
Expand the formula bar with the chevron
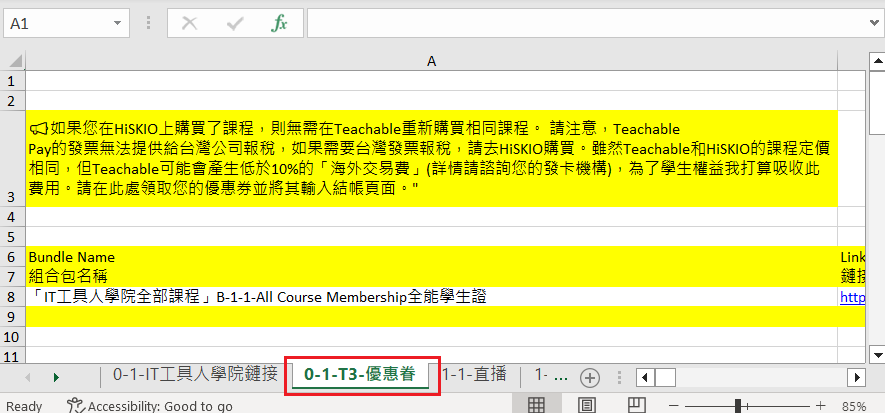(x=875, y=23)
